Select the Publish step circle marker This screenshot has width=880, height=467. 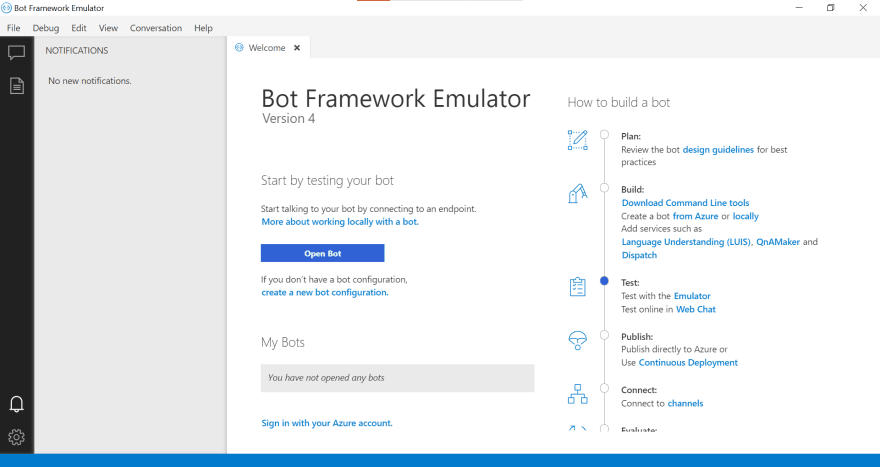[604, 335]
